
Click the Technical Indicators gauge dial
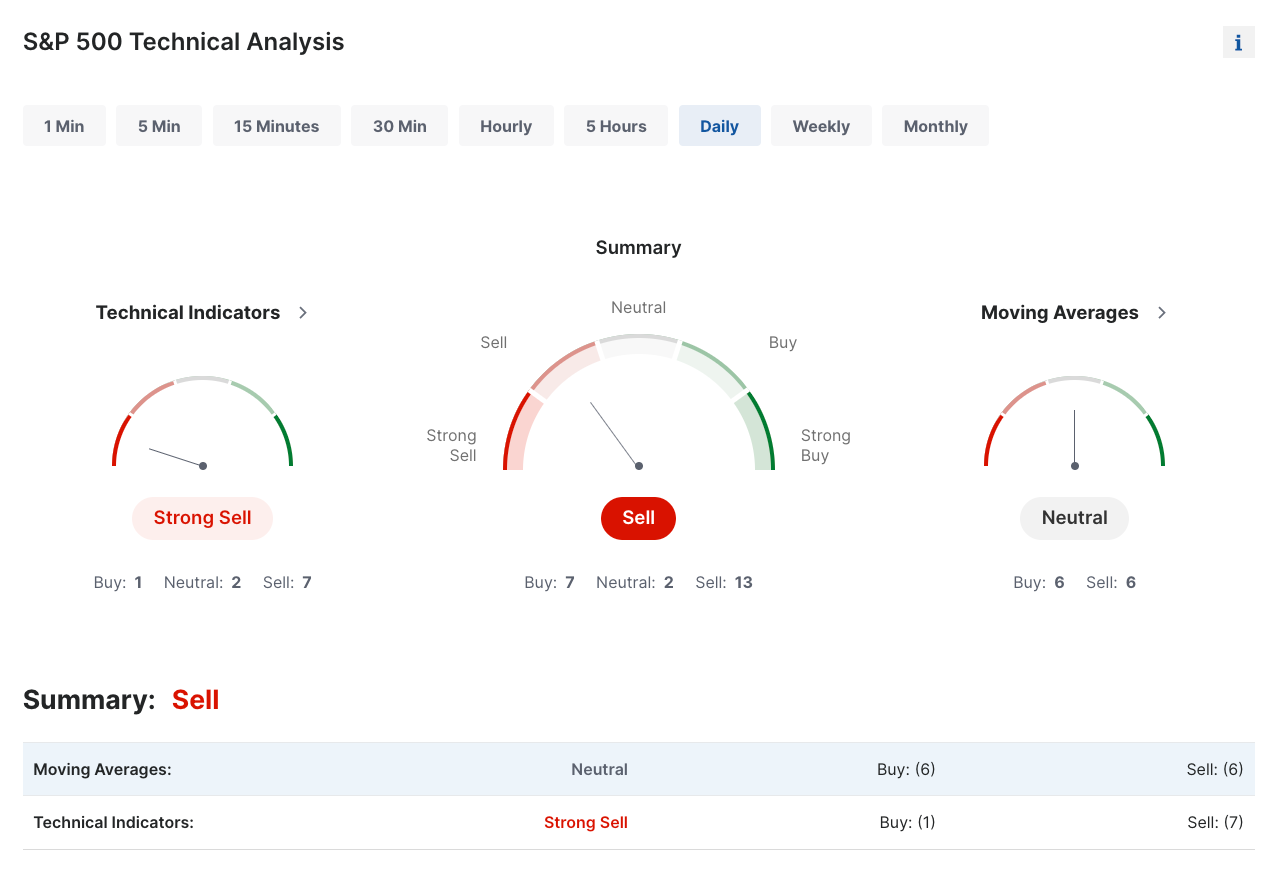[202, 423]
